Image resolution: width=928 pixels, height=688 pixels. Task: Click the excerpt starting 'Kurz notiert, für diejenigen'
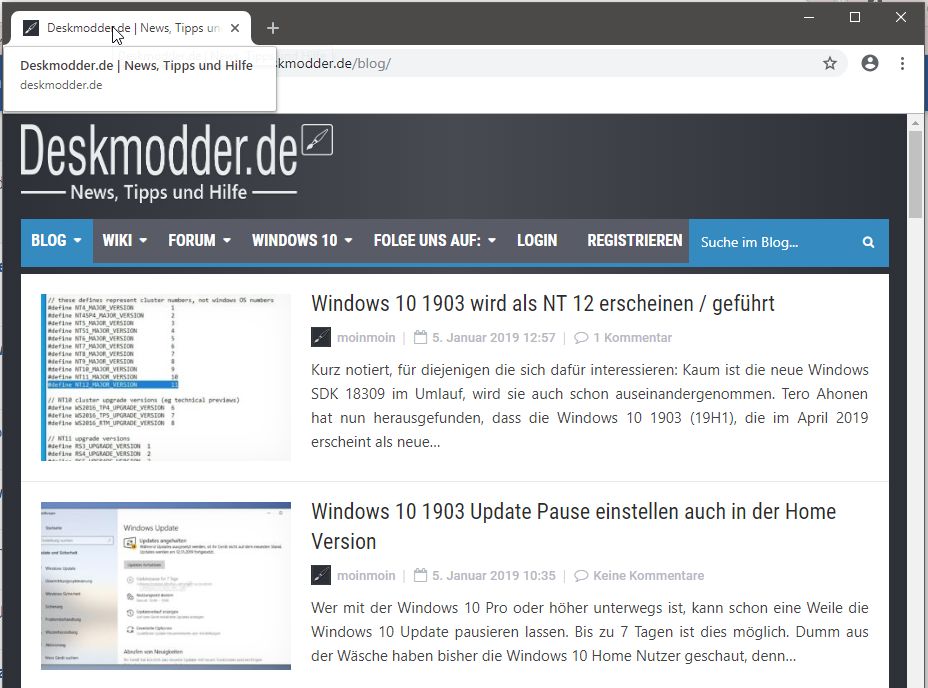pos(589,406)
